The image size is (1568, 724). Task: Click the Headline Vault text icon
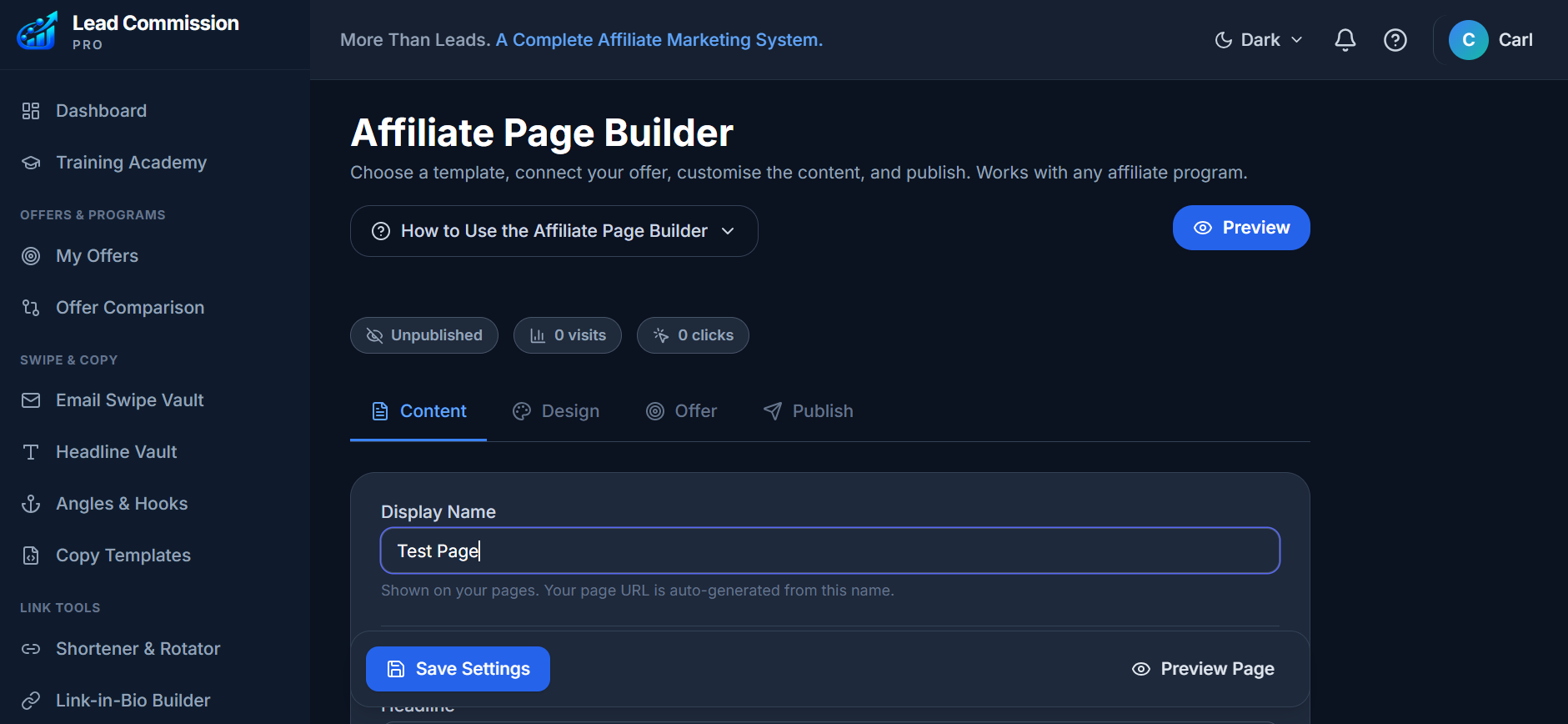coord(31,452)
